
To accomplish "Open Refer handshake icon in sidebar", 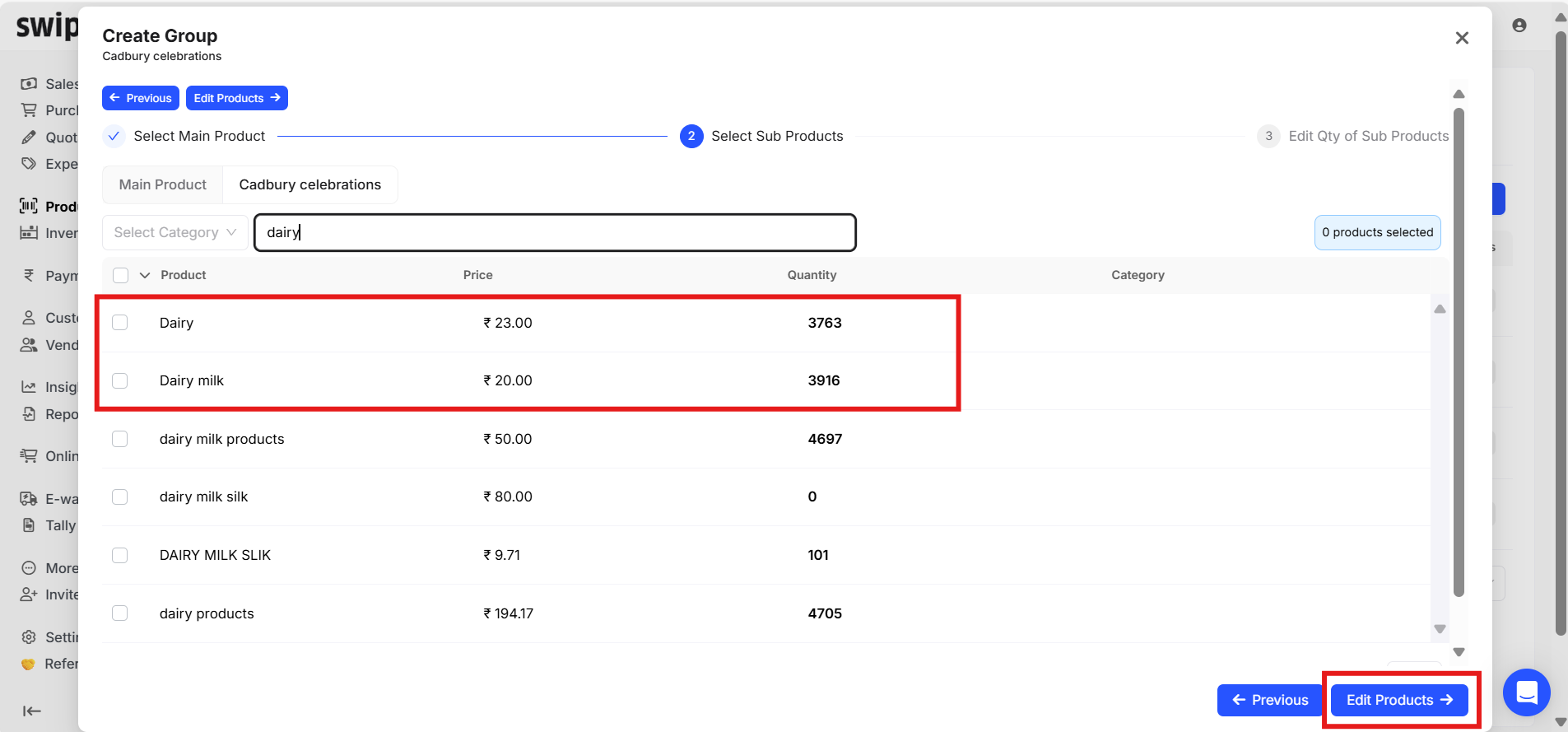I will point(29,664).
